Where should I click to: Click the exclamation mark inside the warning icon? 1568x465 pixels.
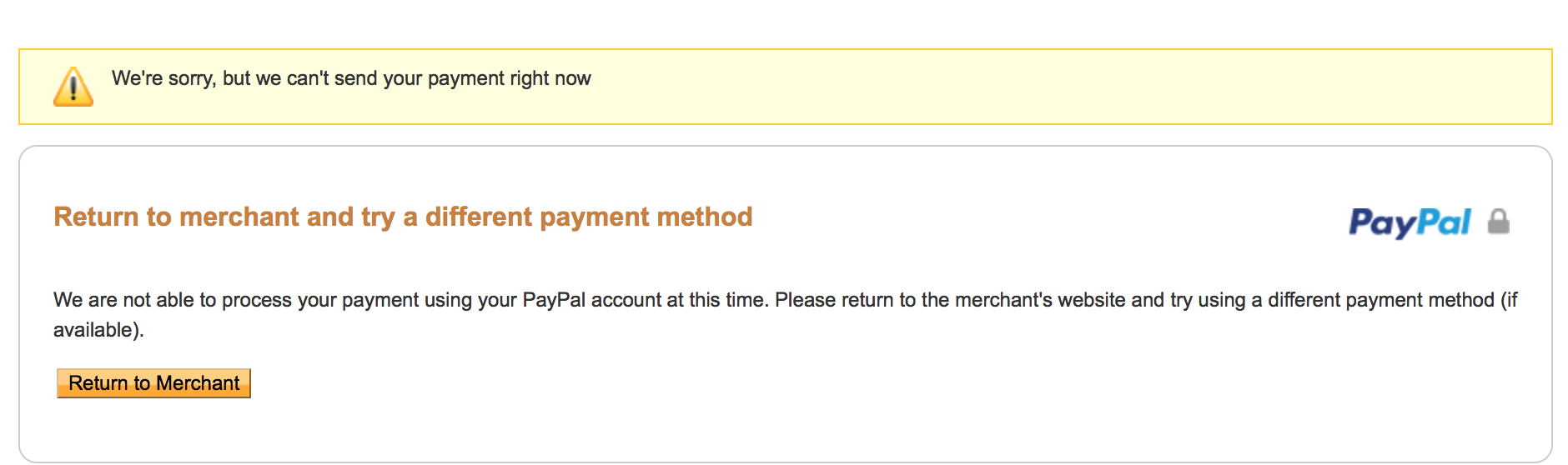pos(73,88)
